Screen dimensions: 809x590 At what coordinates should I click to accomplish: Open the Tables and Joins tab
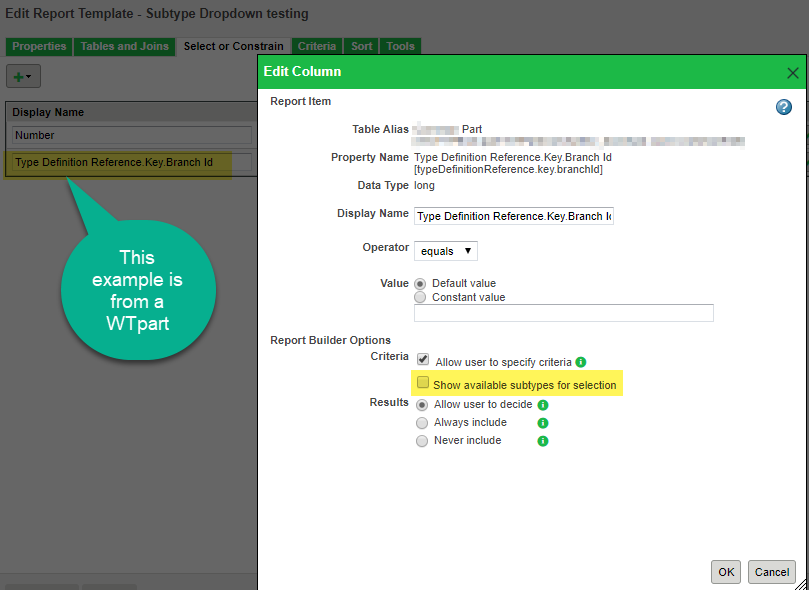pyautogui.click(x=124, y=45)
